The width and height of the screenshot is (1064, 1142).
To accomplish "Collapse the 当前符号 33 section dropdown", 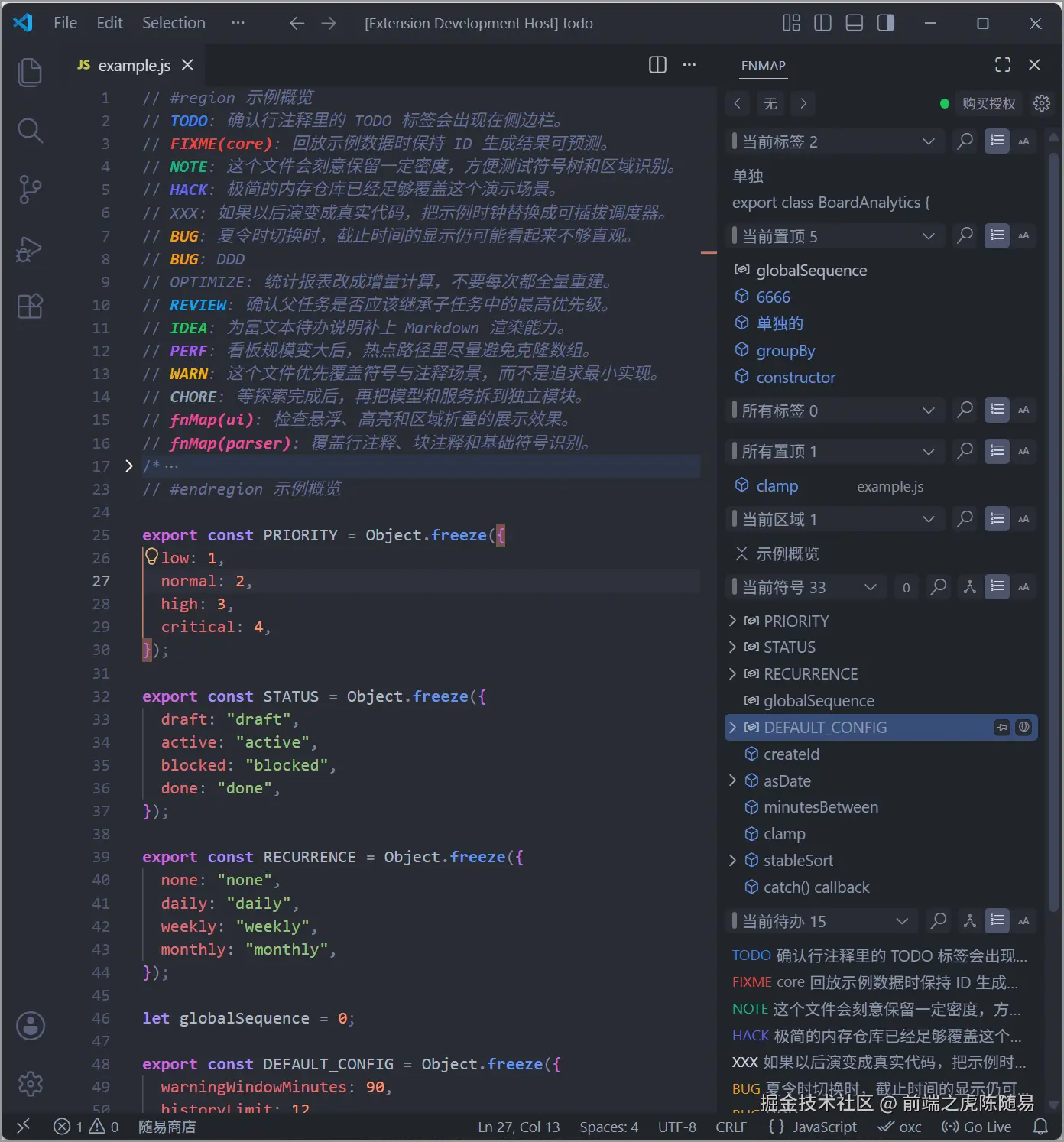I will (870, 587).
